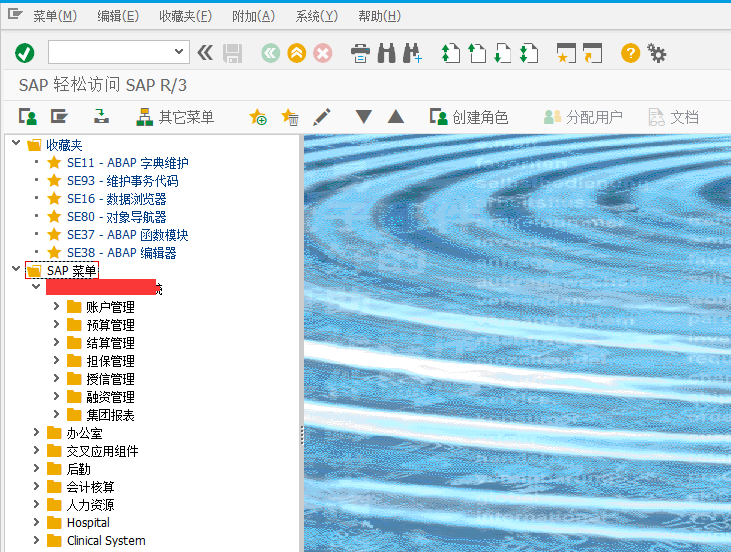Click Add to Favorites star icon
This screenshot has height=552, width=731.
[x=258, y=117]
